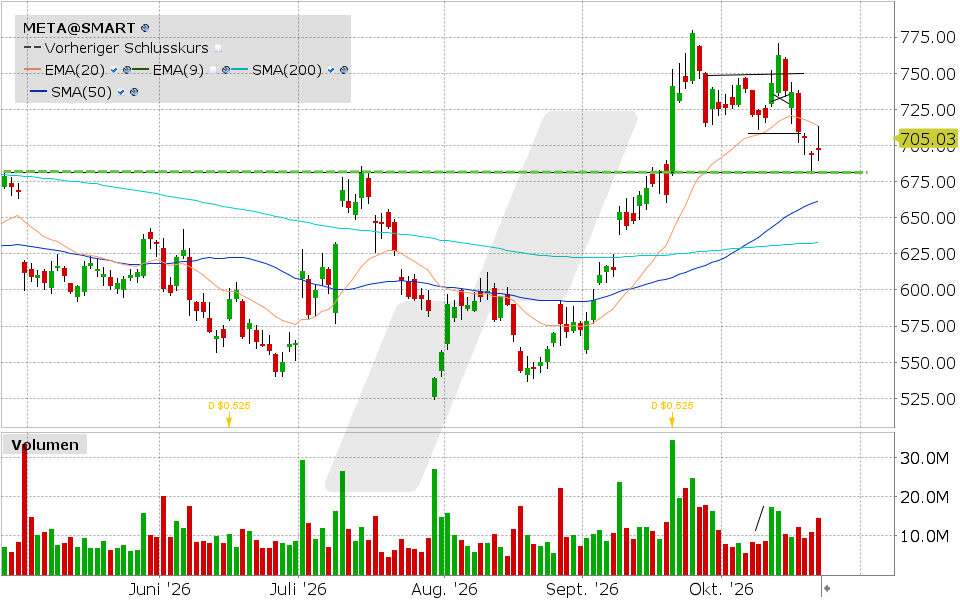Click the 525.00 price axis label
This screenshot has height=600, width=960.
pos(928,399)
